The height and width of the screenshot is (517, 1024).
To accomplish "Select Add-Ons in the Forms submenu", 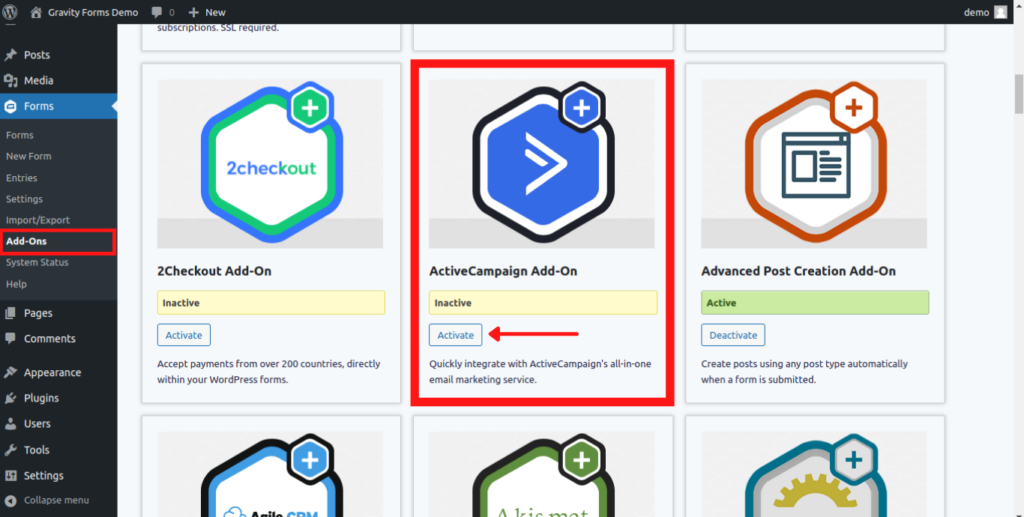I will [26, 242].
